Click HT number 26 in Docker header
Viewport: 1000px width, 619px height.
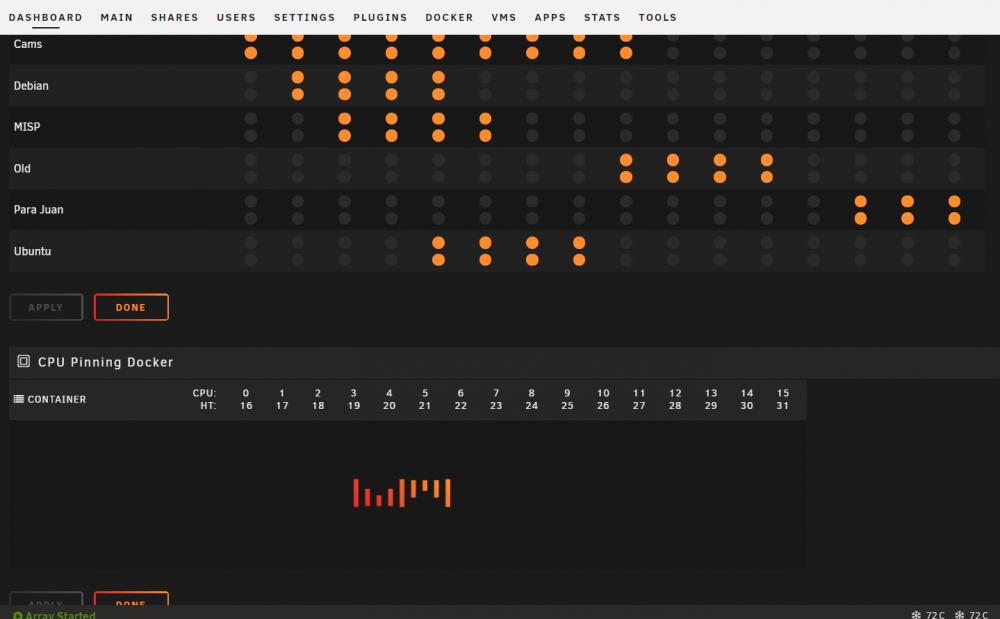coord(603,405)
